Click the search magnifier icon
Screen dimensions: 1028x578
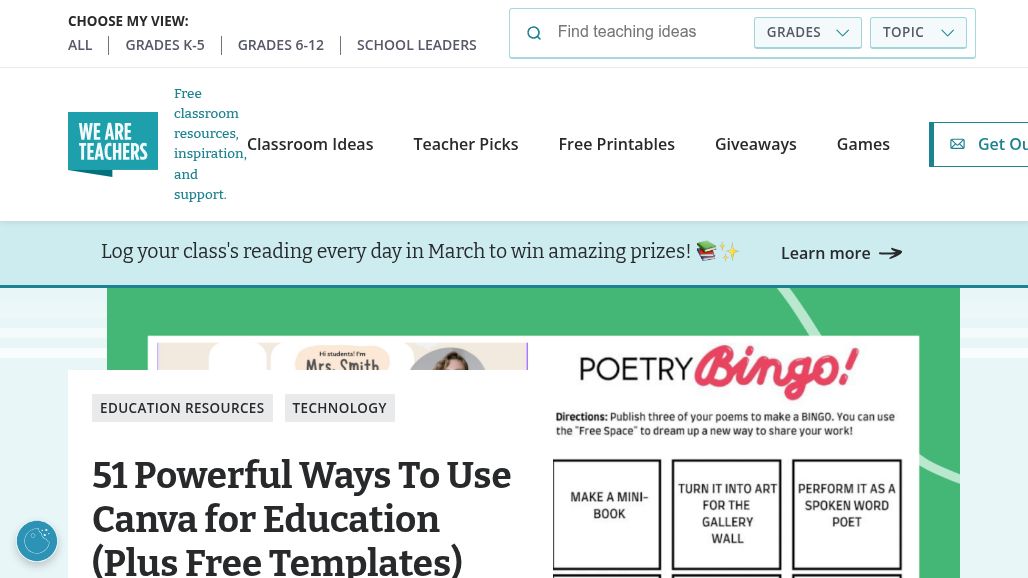(534, 33)
